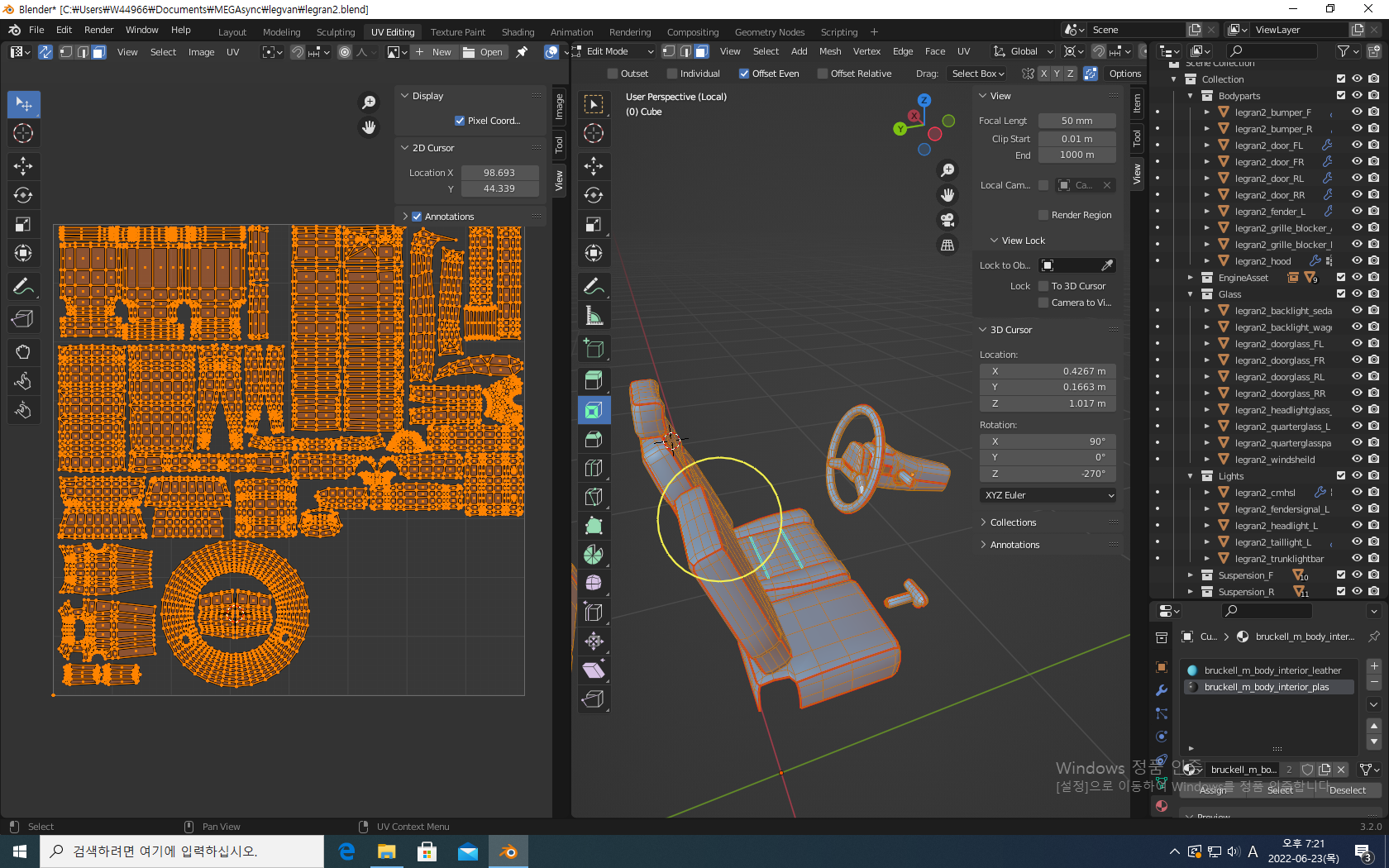Image resolution: width=1389 pixels, height=868 pixels.
Task: Select the Measure tool in 3D viewport
Action: point(594,315)
